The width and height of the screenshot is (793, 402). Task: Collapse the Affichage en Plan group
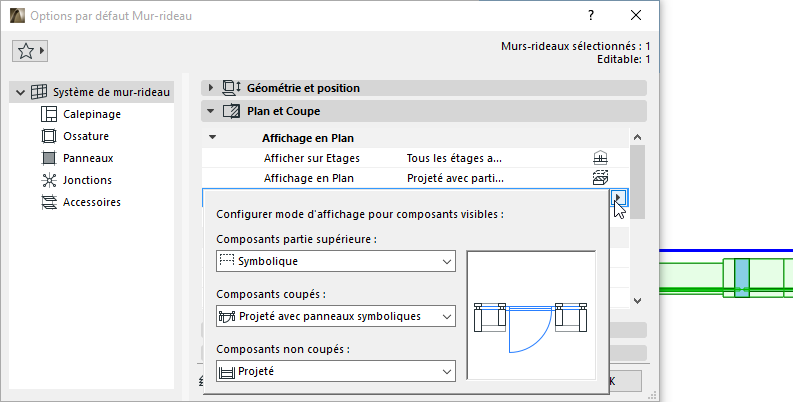212,138
